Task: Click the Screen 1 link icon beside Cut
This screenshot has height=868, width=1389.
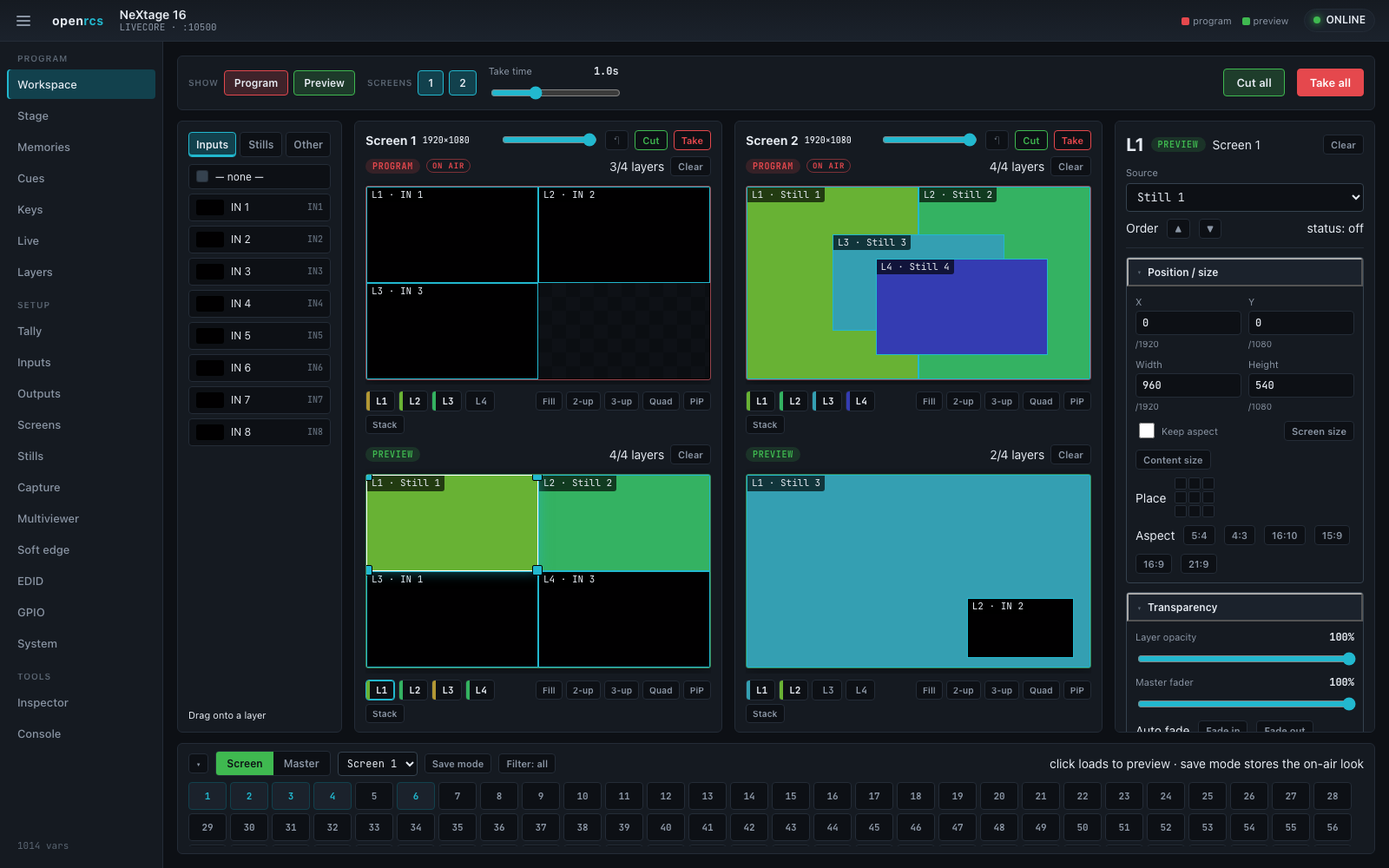Action: coord(616,141)
